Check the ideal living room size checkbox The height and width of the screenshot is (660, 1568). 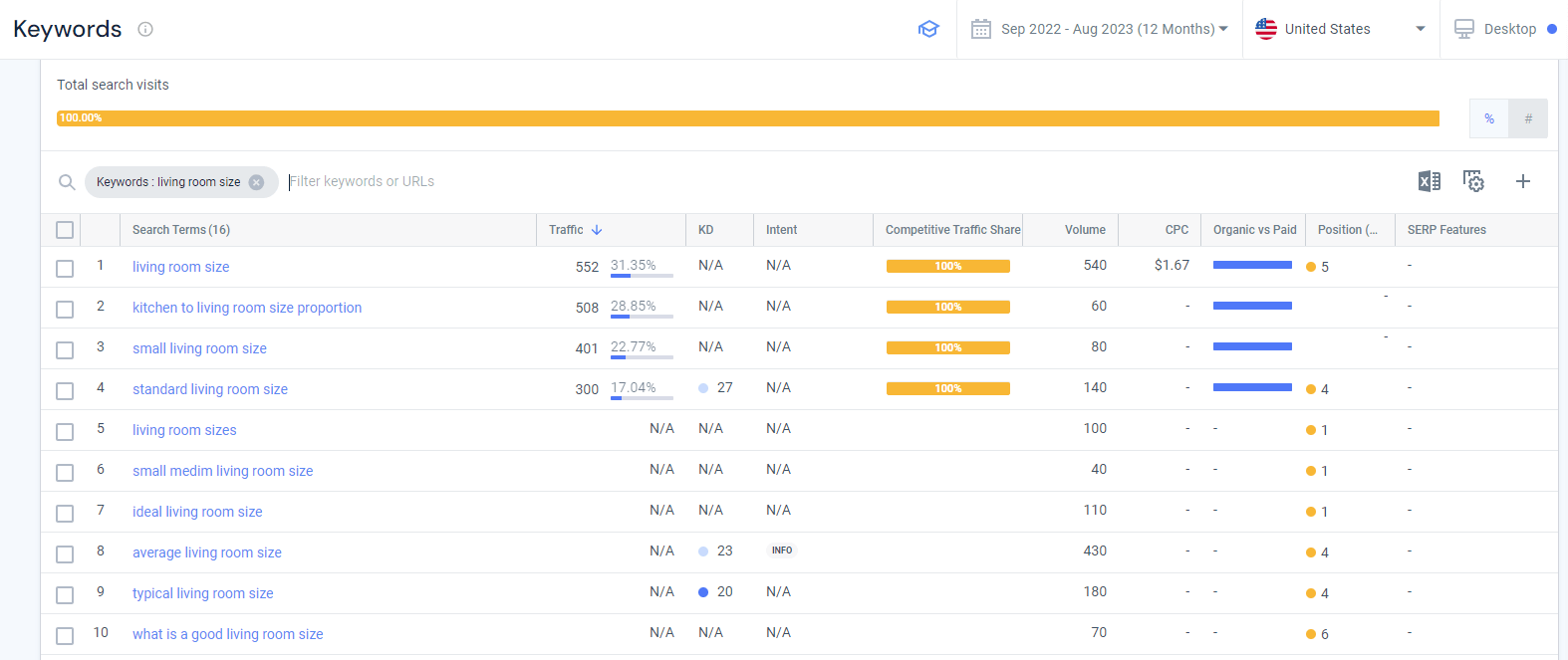pyautogui.click(x=65, y=514)
